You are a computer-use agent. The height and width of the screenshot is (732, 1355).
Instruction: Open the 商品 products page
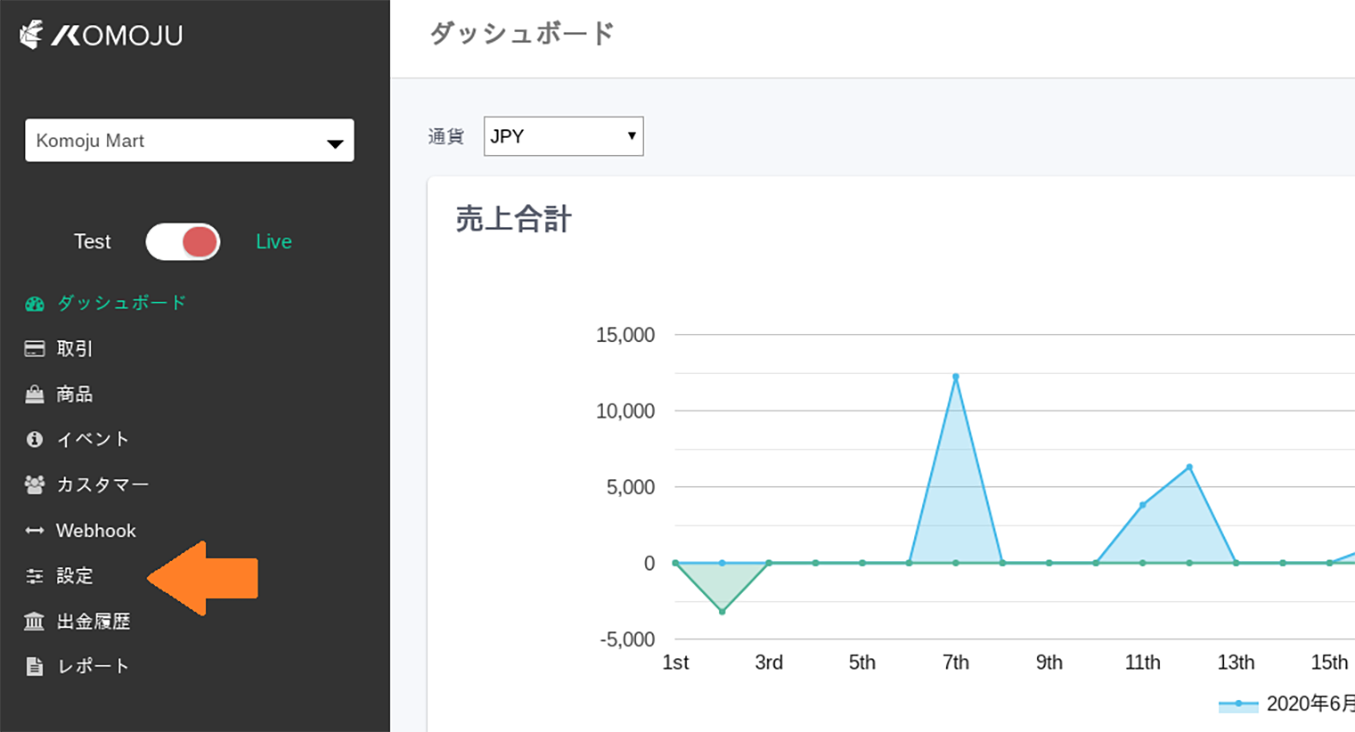click(x=75, y=394)
